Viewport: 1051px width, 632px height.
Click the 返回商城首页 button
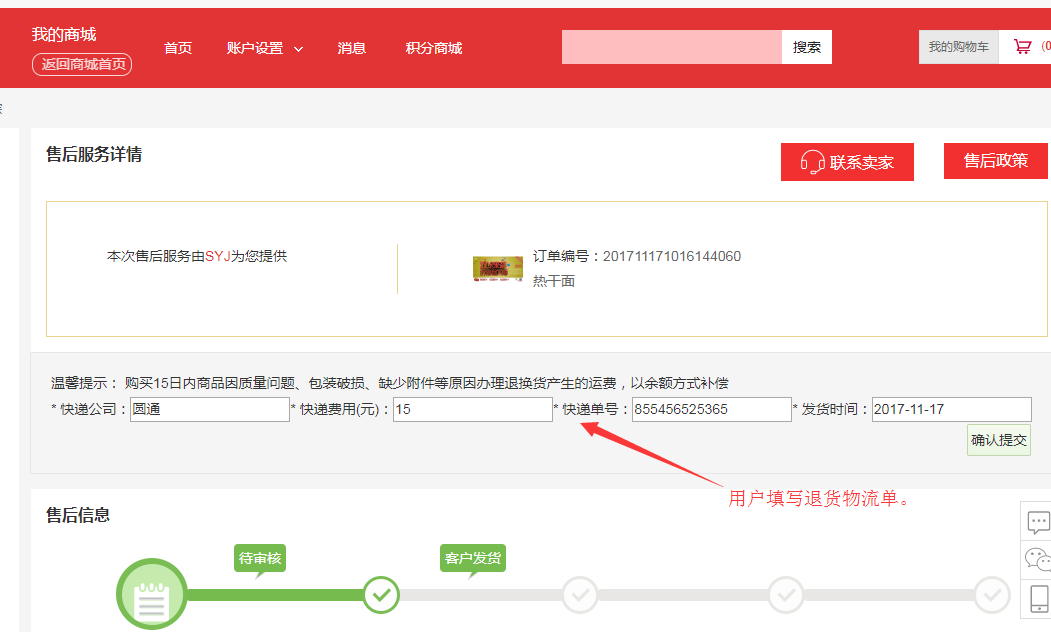(82, 65)
